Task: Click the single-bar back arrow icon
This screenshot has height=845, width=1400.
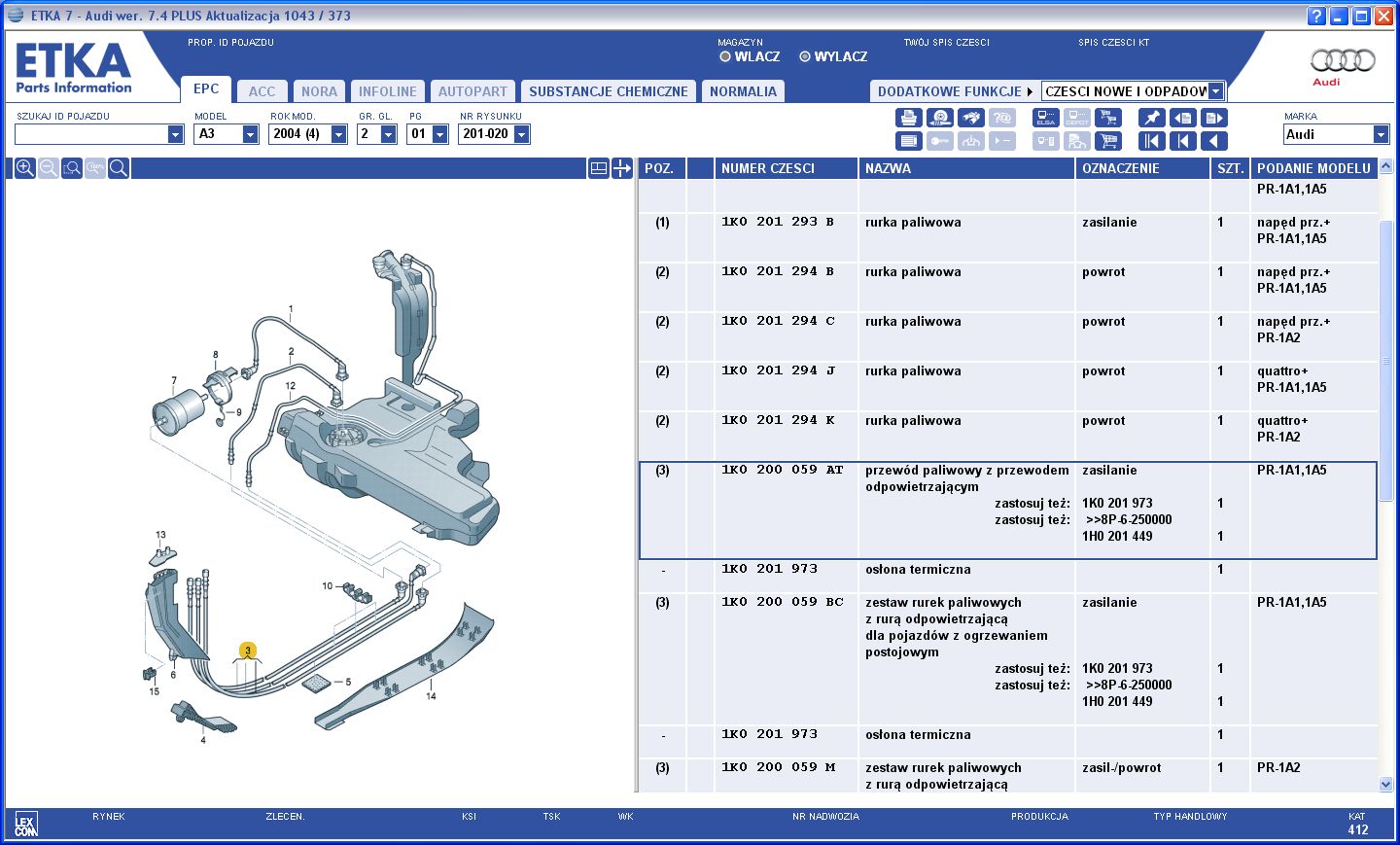Action: click(x=1182, y=141)
